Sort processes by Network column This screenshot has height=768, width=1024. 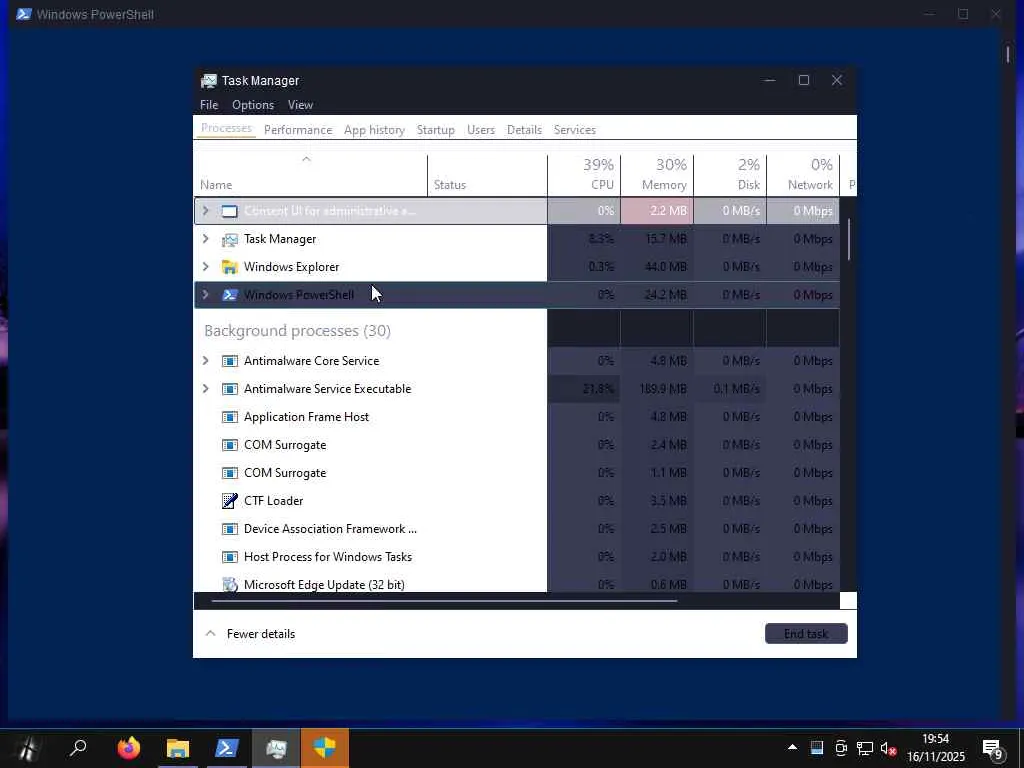point(804,176)
